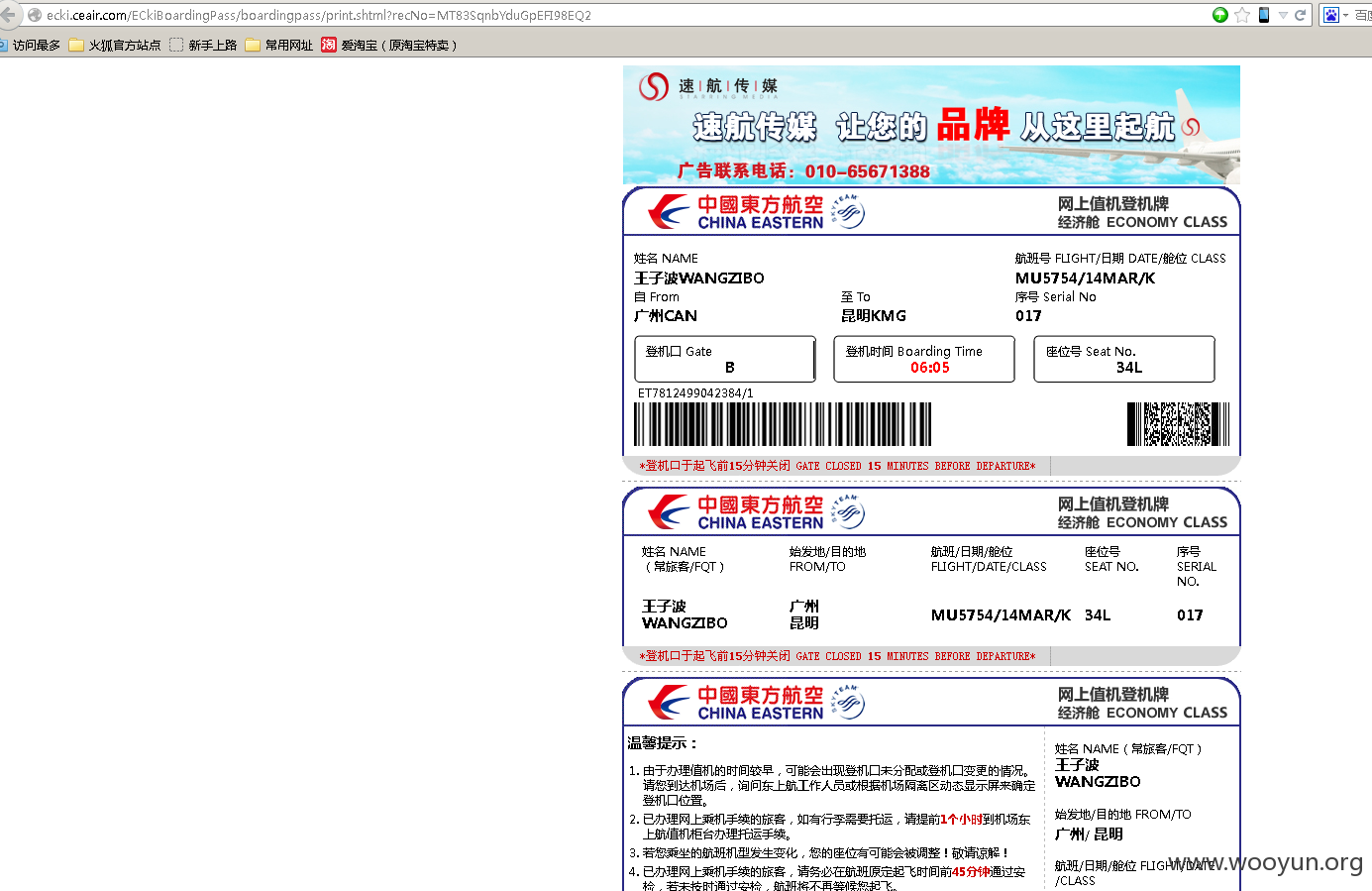Click the boarding time 06:05
This screenshot has height=891, width=1372.
[x=930, y=368]
